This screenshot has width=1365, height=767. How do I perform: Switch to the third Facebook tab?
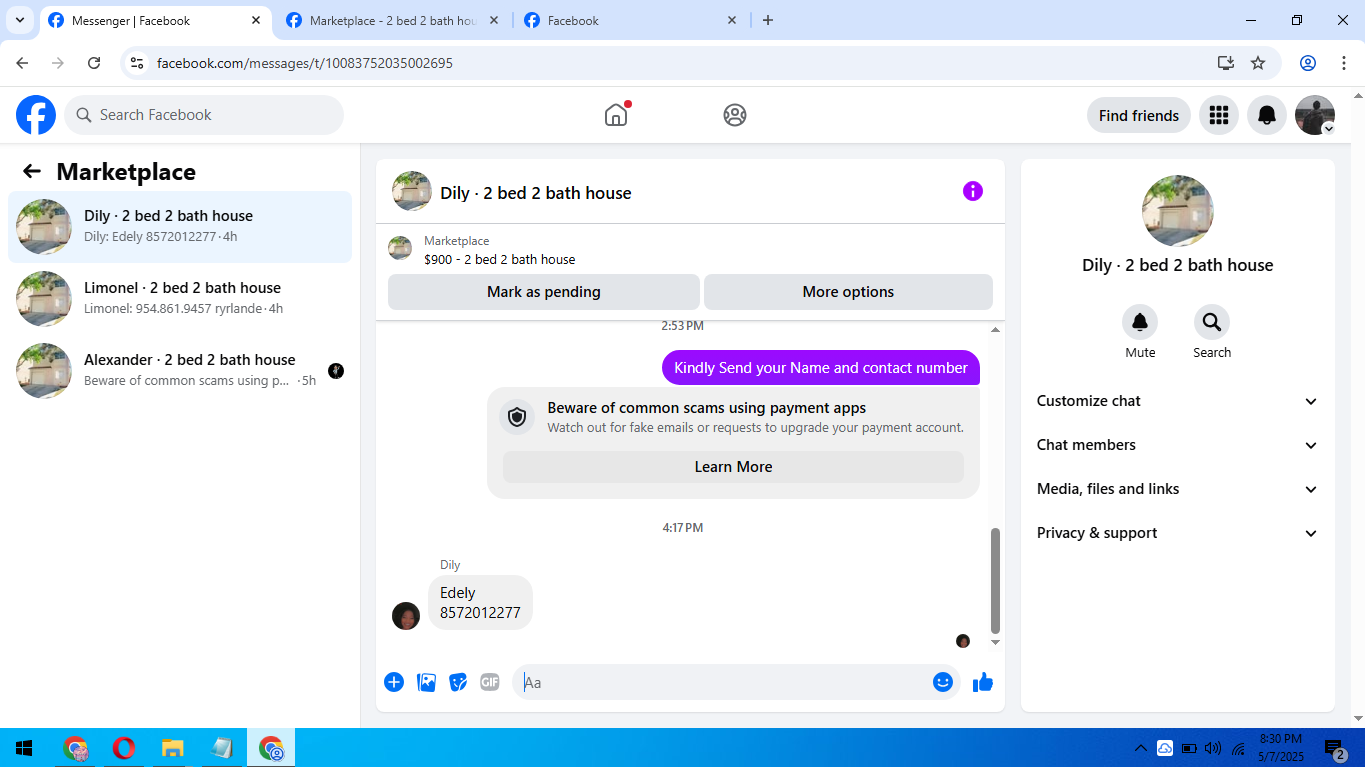tap(630, 20)
